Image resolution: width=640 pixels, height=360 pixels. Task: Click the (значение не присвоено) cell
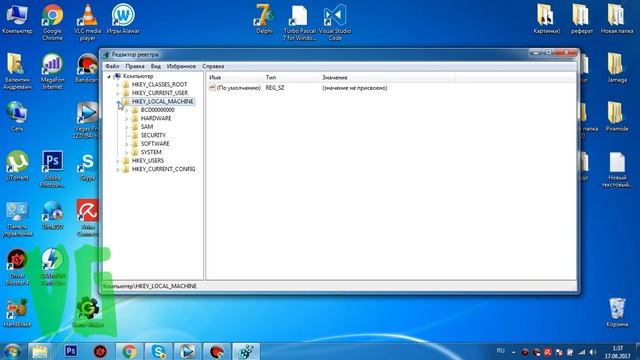pos(355,88)
